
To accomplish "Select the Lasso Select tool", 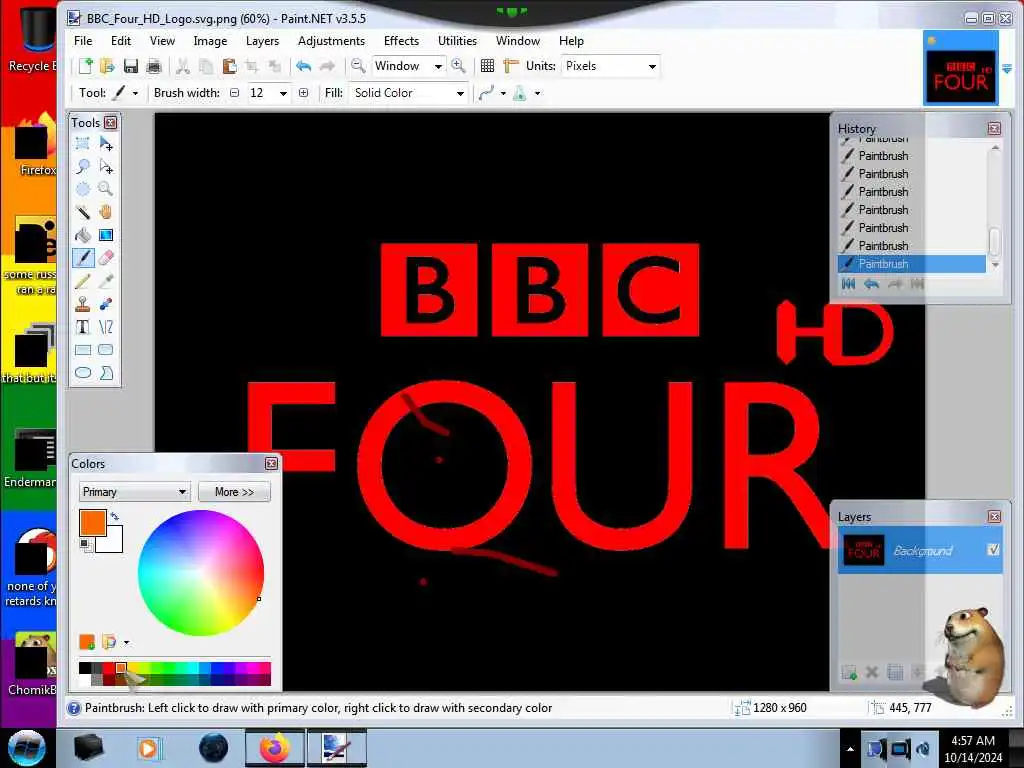I will (83, 167).
